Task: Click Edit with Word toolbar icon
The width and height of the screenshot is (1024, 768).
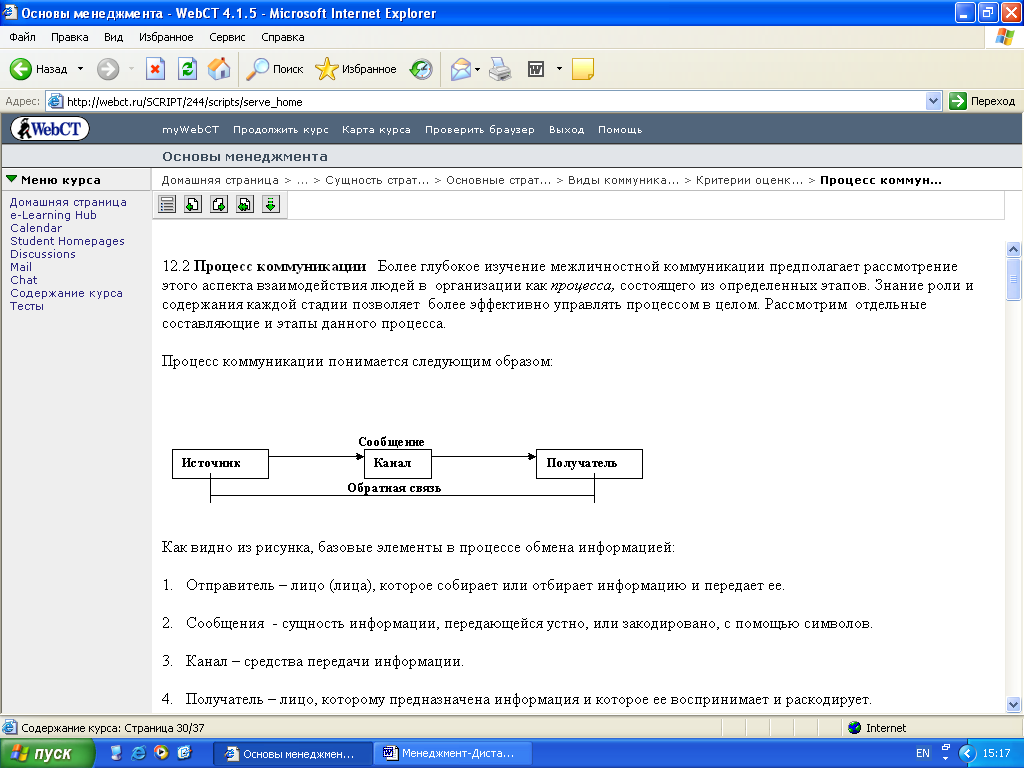Action: [x=536, y=69]
